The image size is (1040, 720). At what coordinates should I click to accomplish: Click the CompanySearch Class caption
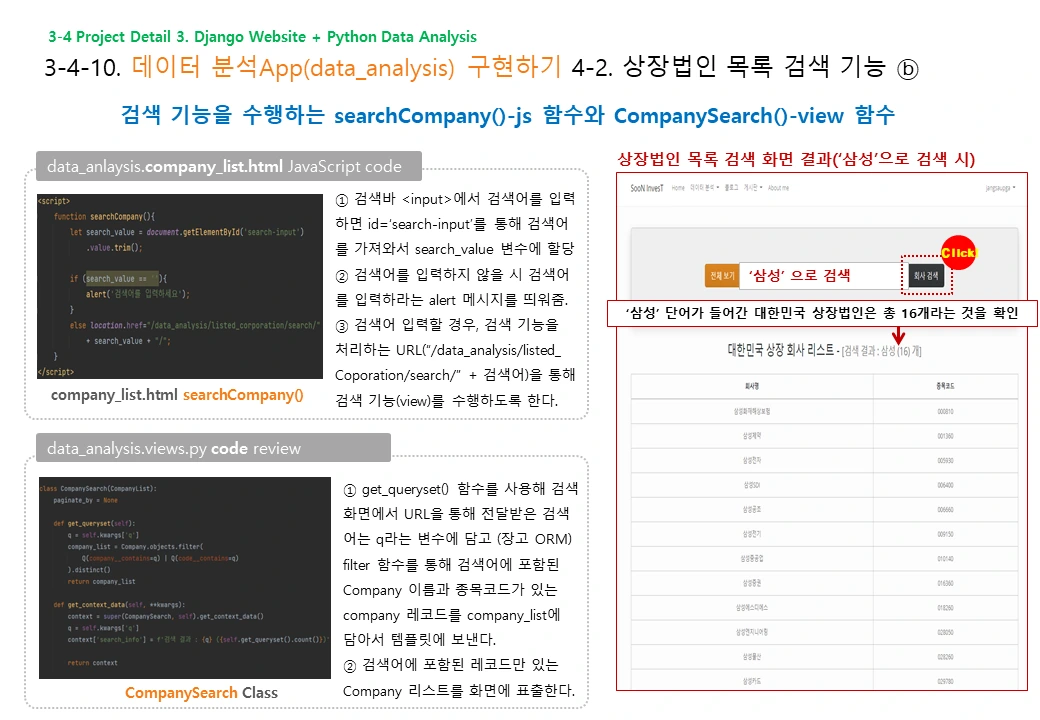pyautogui.click(x=202, y=693)
